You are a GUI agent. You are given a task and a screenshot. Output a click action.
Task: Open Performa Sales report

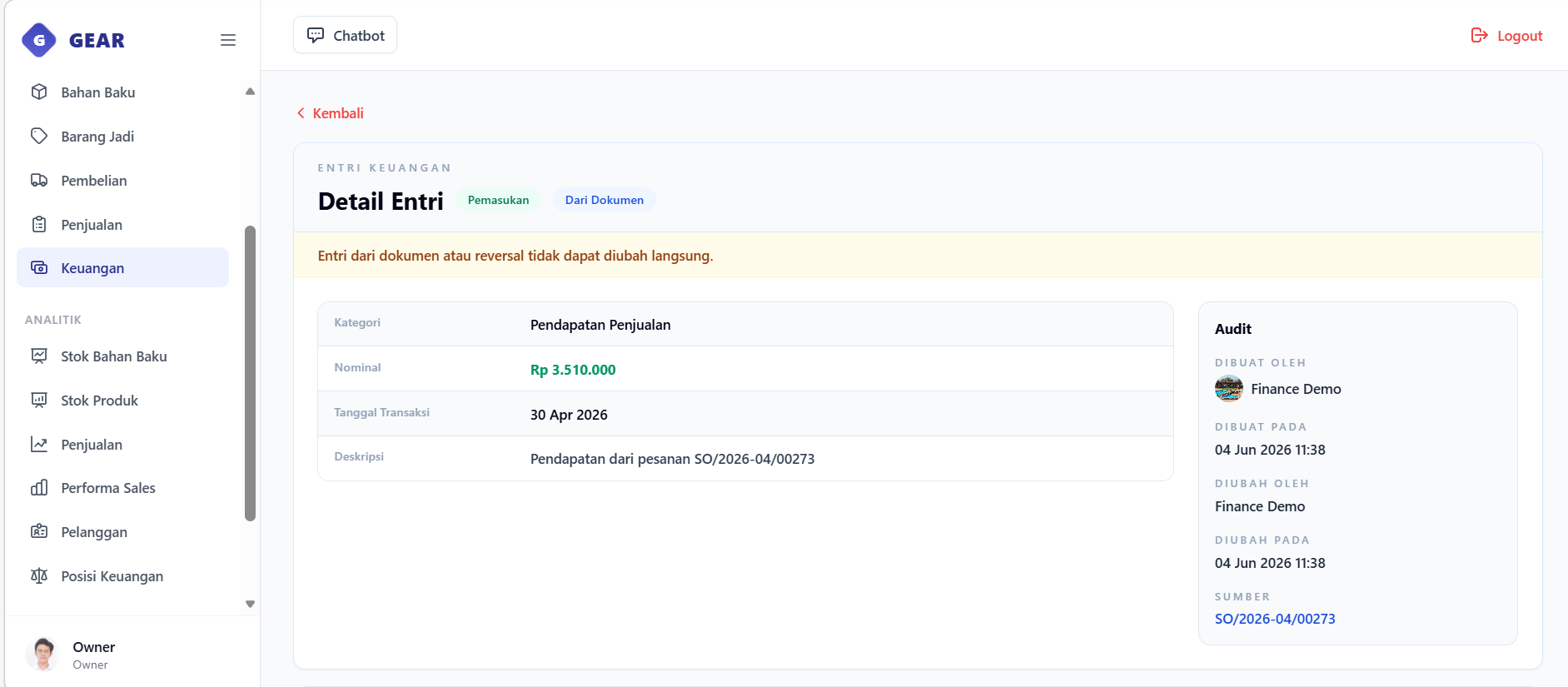[x=122, y=488]
